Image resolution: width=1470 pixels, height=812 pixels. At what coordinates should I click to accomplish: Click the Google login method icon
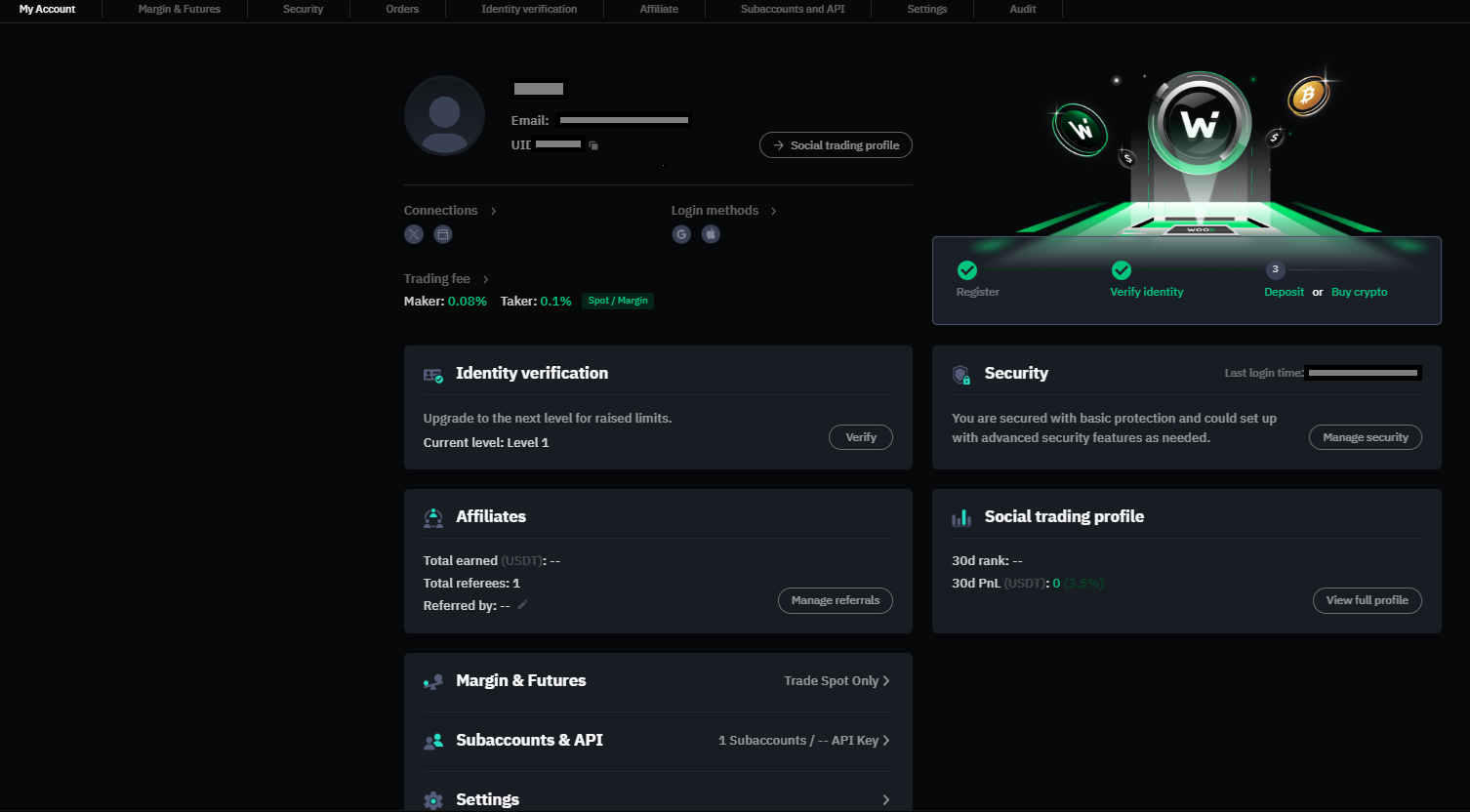coord(681,234)
